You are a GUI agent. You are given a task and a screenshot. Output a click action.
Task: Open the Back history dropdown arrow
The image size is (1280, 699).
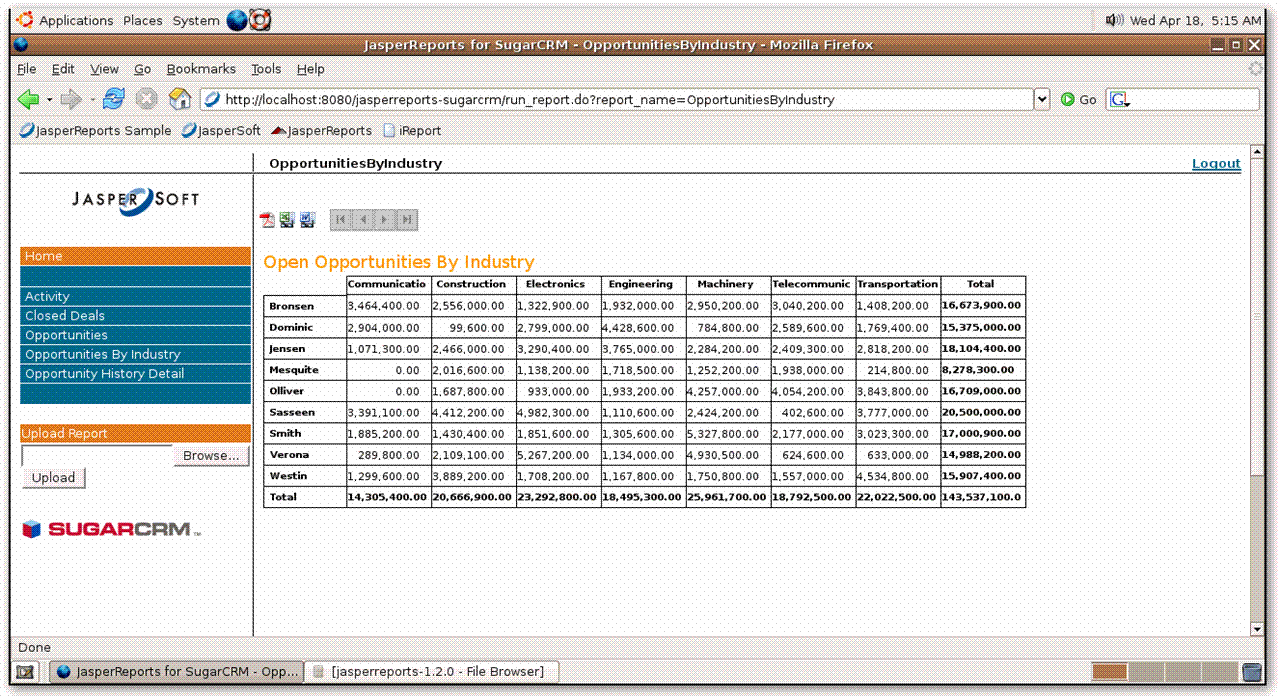(x=50, y=100)
